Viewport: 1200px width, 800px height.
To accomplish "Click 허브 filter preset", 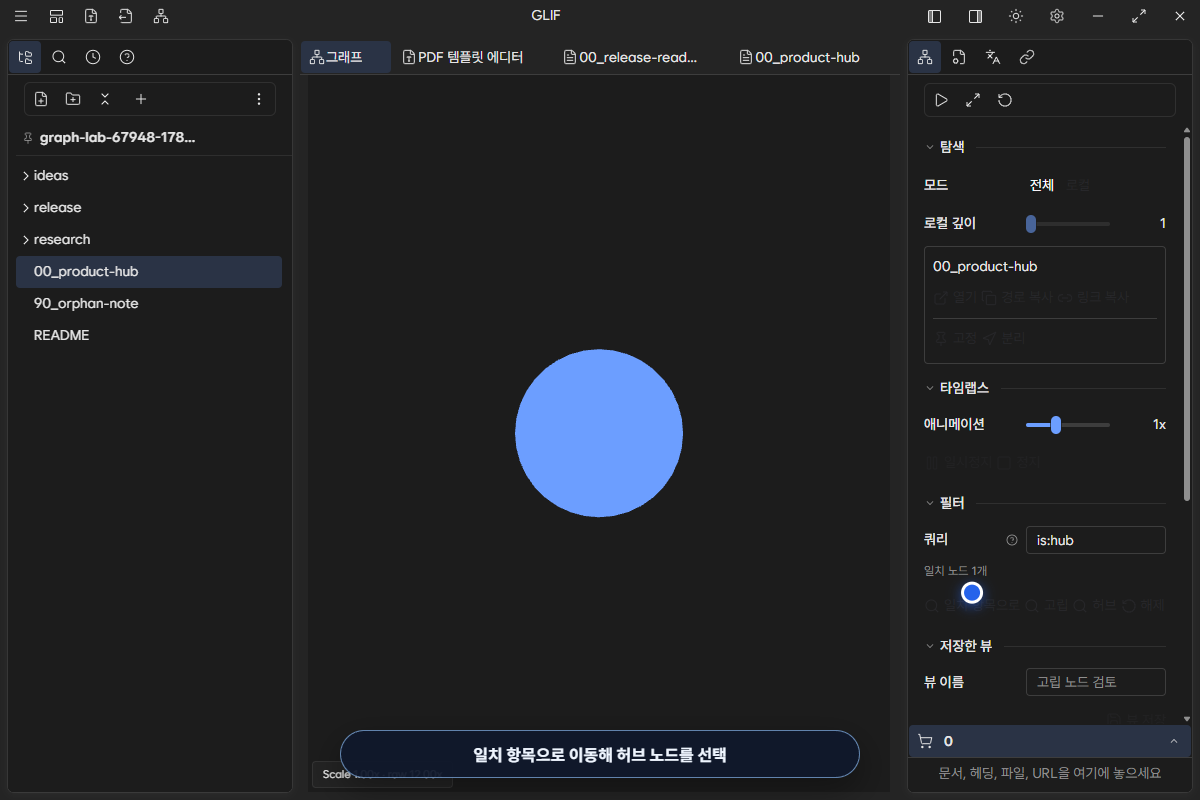I will pos(1095,606).
